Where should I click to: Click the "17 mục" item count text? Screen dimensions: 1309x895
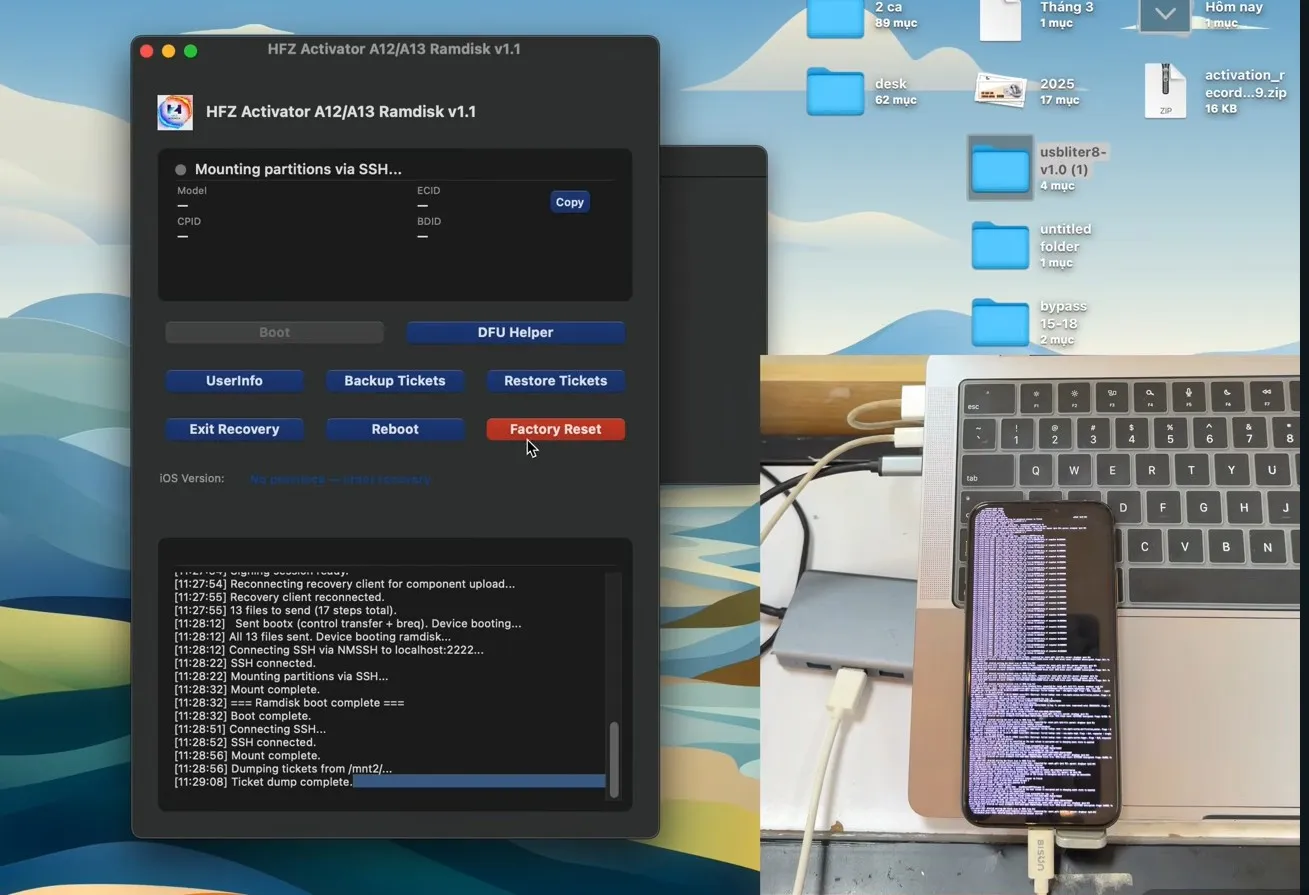point(1059,100)
